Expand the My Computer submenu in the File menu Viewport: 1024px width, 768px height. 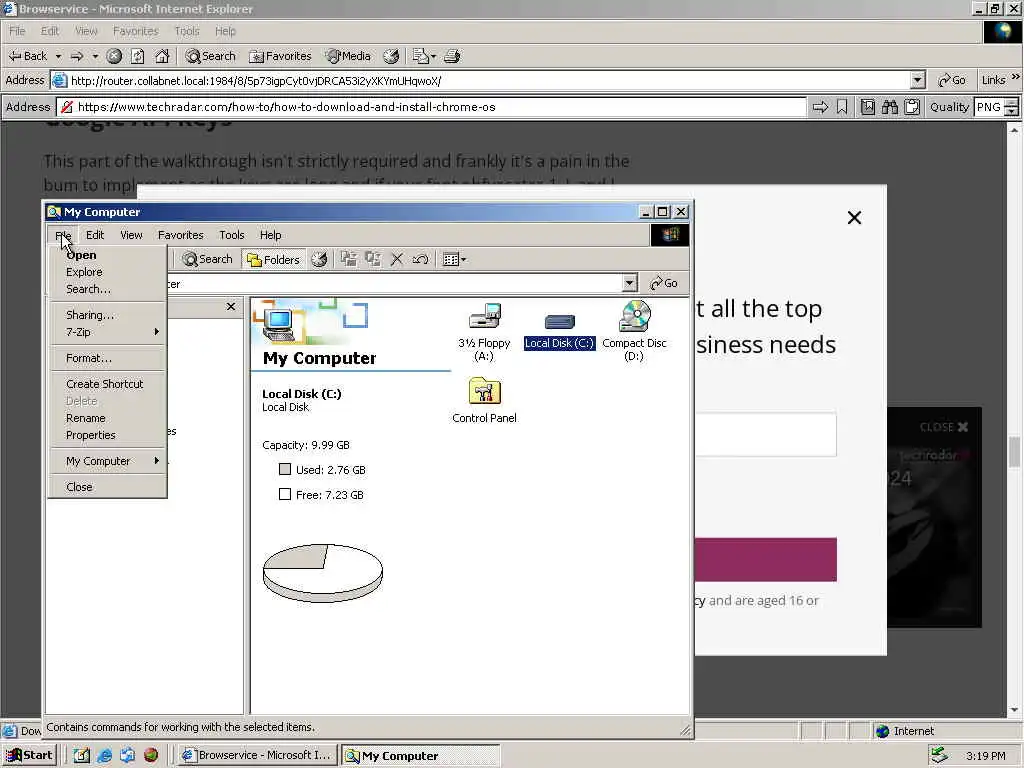[107, 462]
